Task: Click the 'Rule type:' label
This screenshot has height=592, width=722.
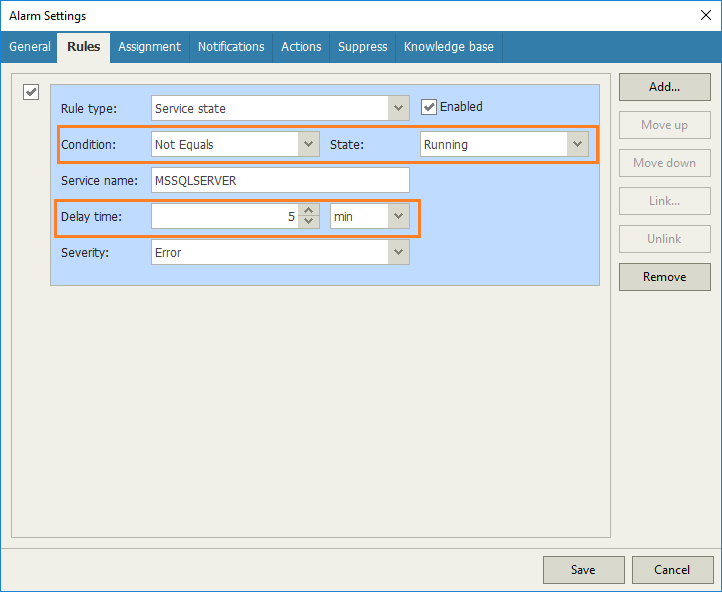Action: (x=89, y=109)
